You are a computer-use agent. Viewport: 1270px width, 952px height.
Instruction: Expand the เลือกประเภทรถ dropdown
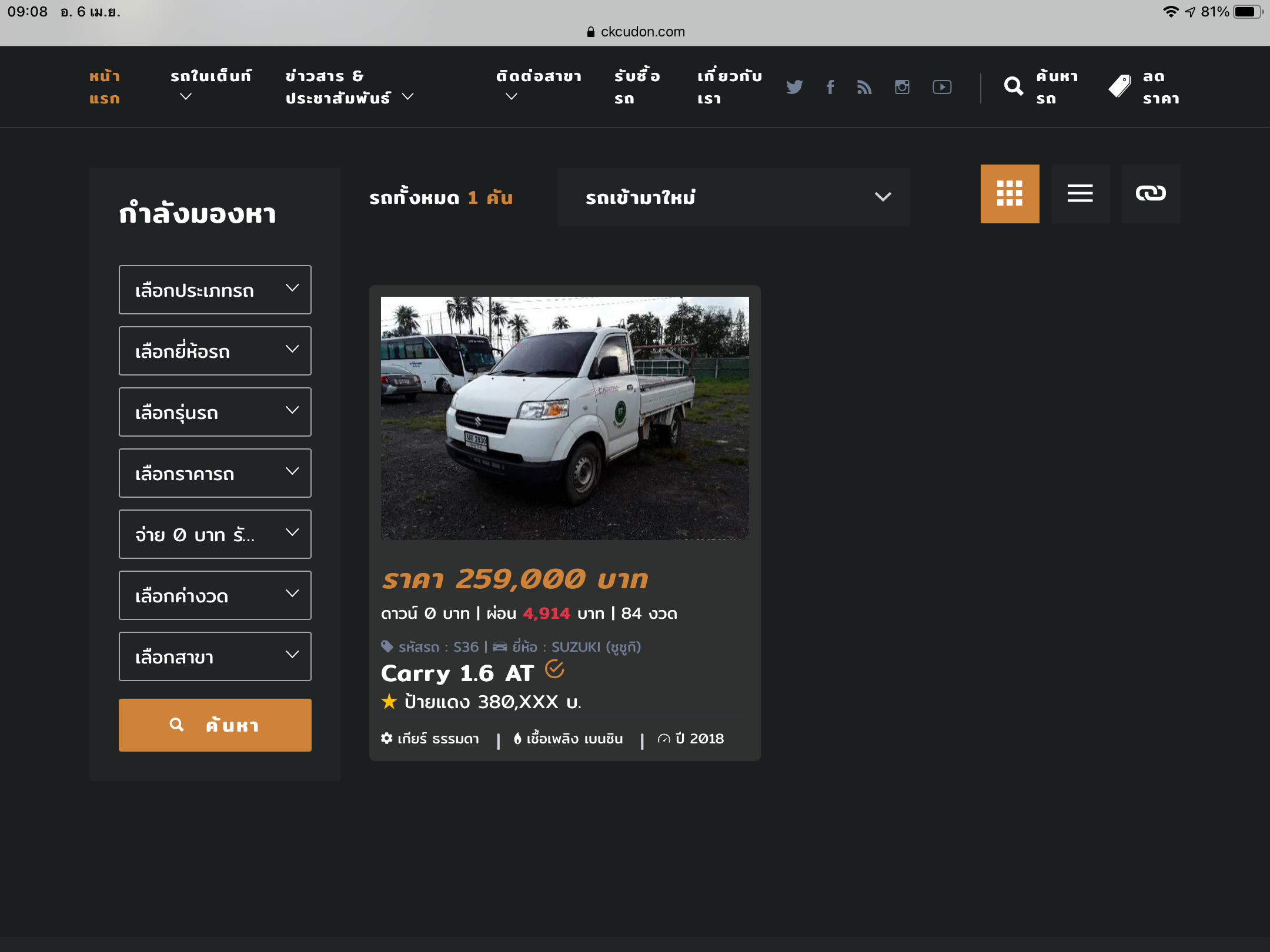point(215,290)
